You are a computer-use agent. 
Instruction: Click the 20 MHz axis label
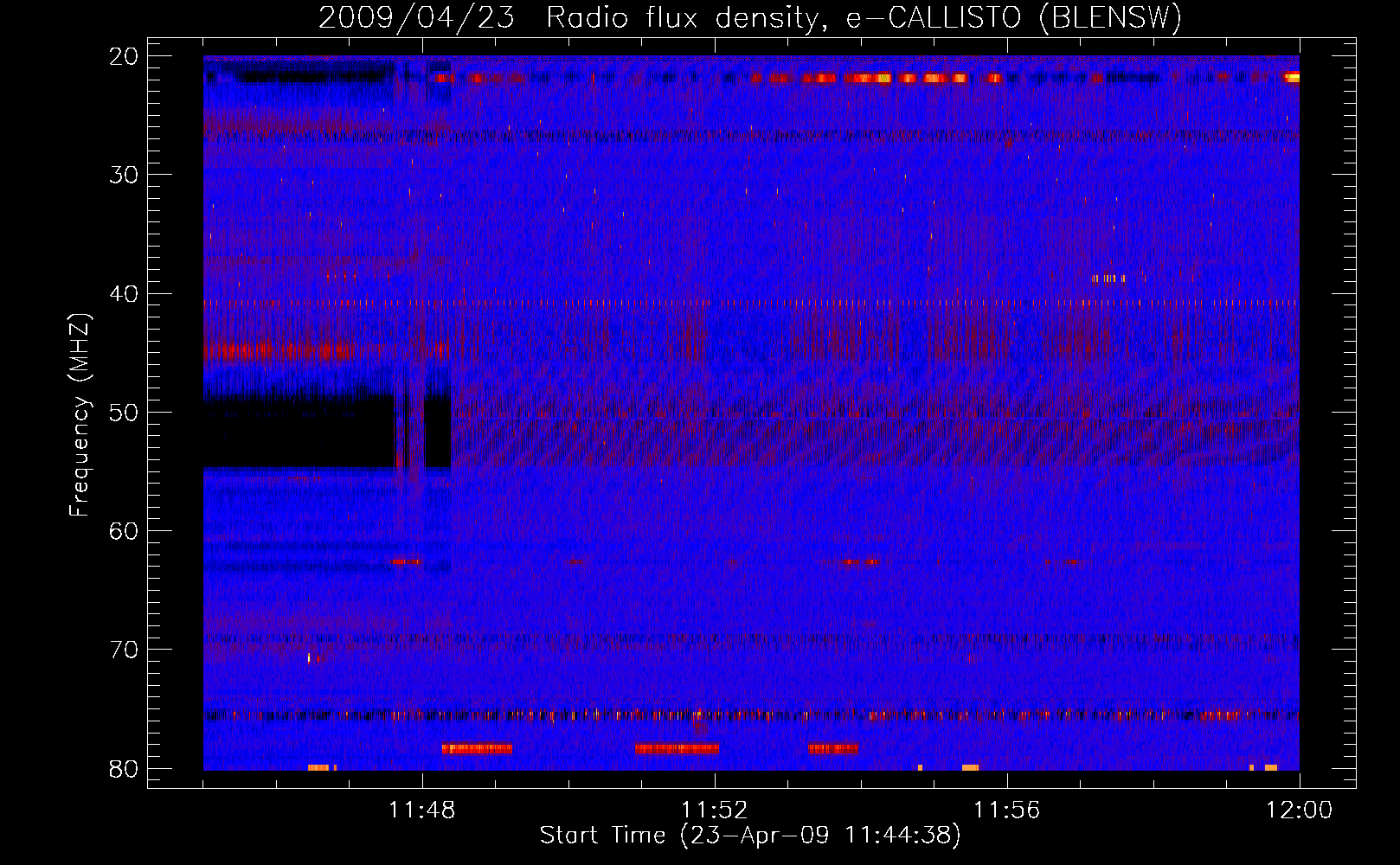pyautogui.click(x=124, y=56)
